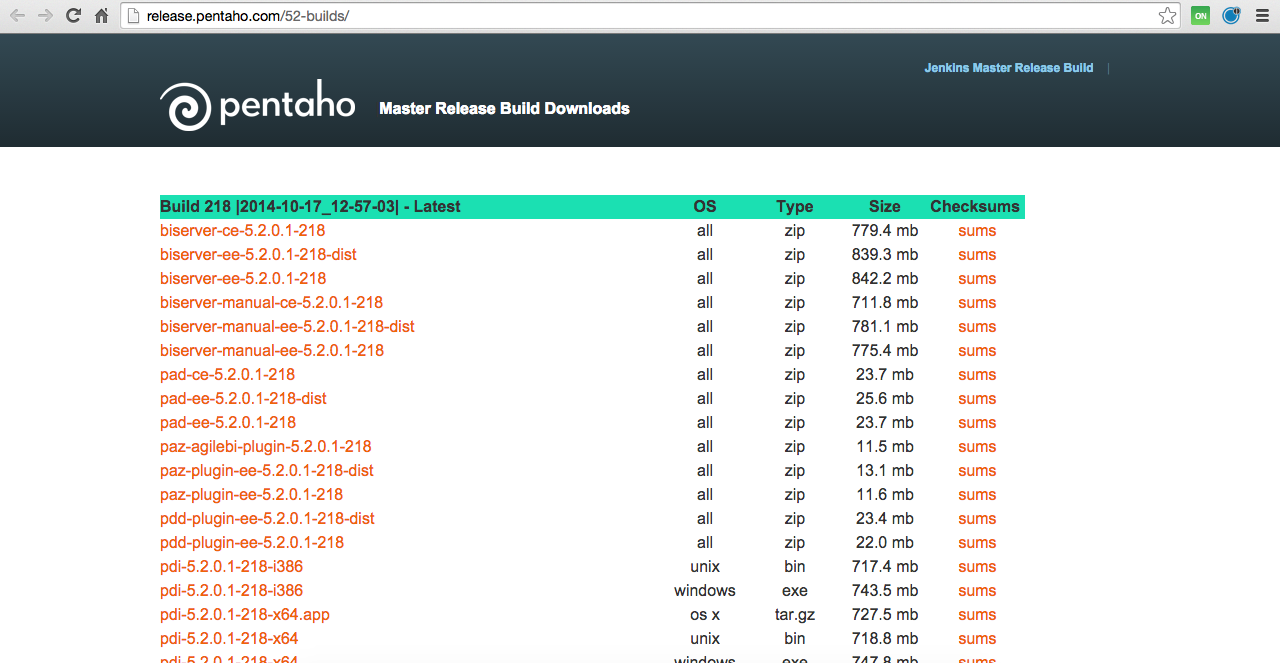Download the unix pdi-5.2.0.1-218-x64 bin
This screenshot has width=1280, height=663.
[x=229, y=639]
